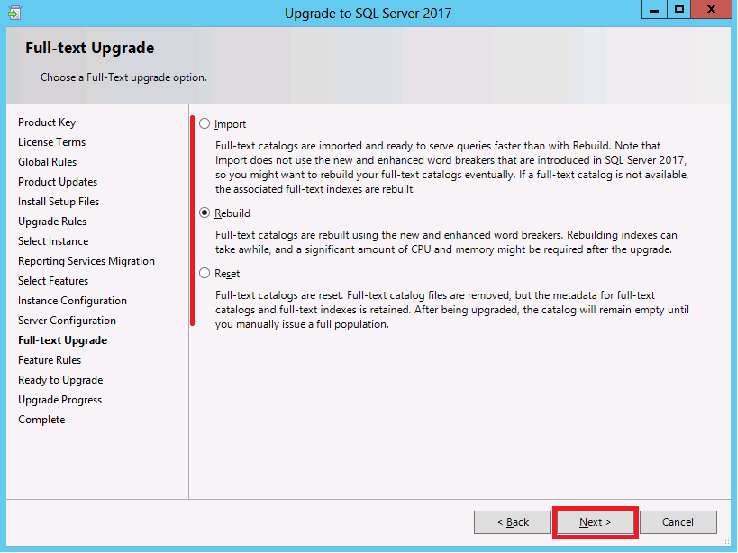
Task: Click the 'Choose a Full-Text upgrade option' subtitle
Action: coord(123,77)
